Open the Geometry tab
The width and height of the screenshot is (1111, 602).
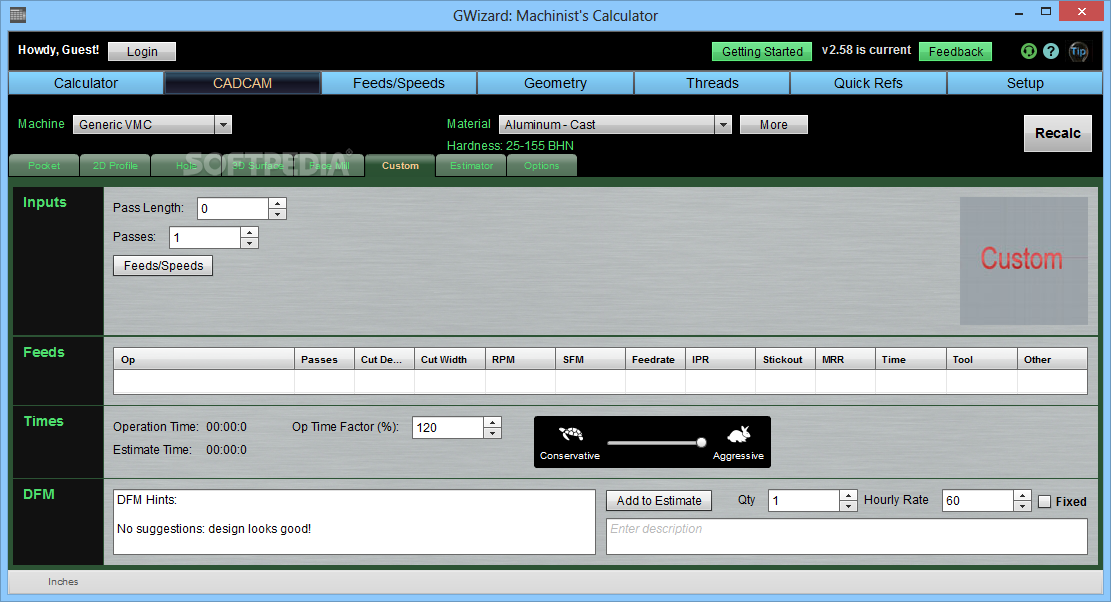(556, 83)
